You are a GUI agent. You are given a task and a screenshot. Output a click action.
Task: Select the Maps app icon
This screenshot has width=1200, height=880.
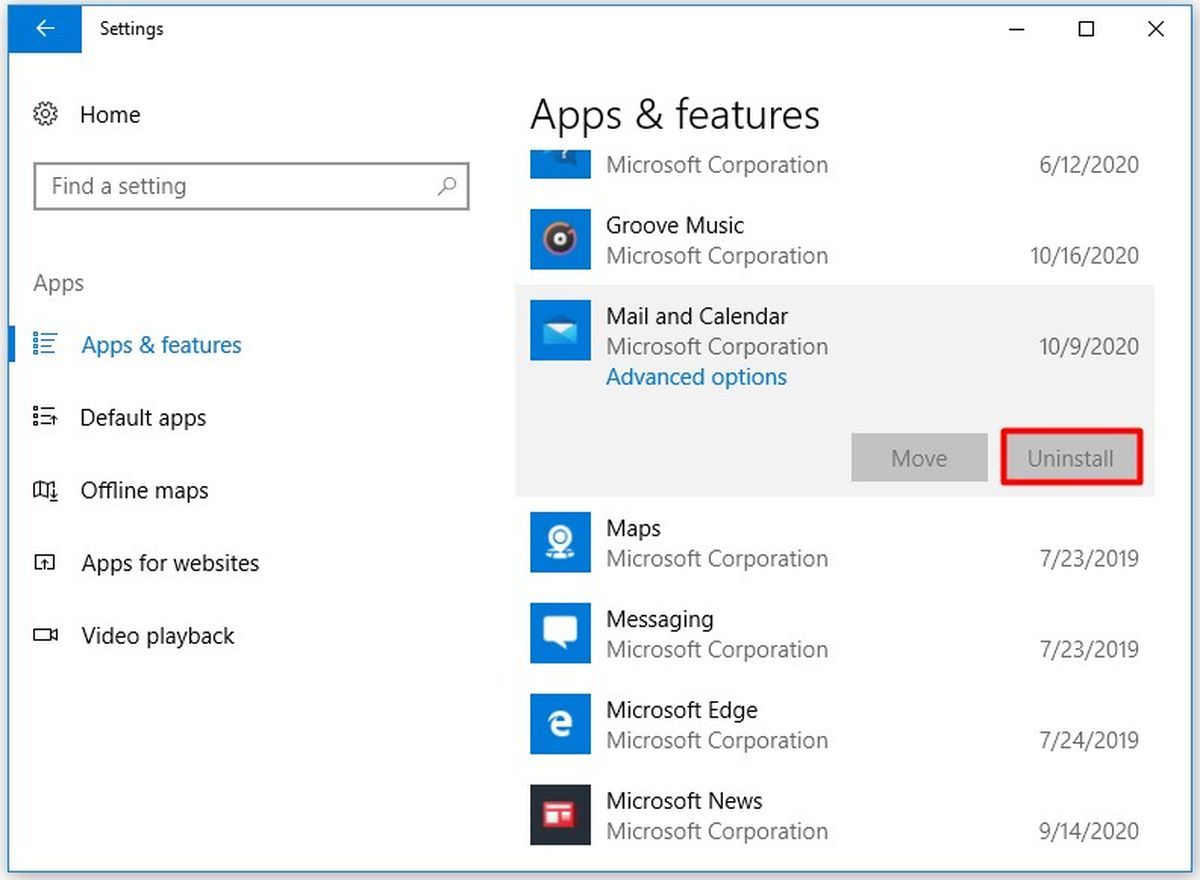(x=560, y=541)
